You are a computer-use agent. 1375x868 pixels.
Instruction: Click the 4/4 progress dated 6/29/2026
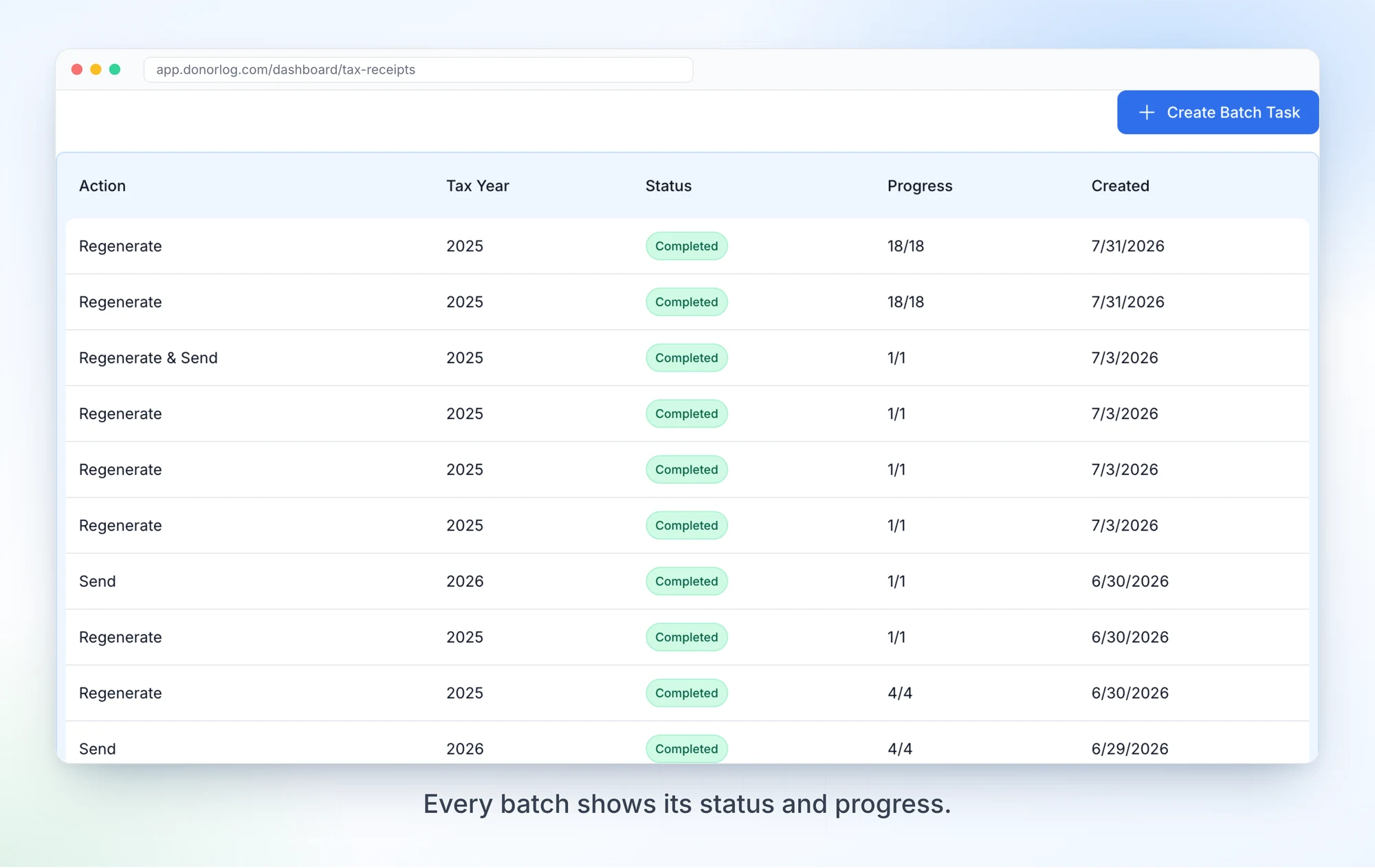(x=900, y=749)
